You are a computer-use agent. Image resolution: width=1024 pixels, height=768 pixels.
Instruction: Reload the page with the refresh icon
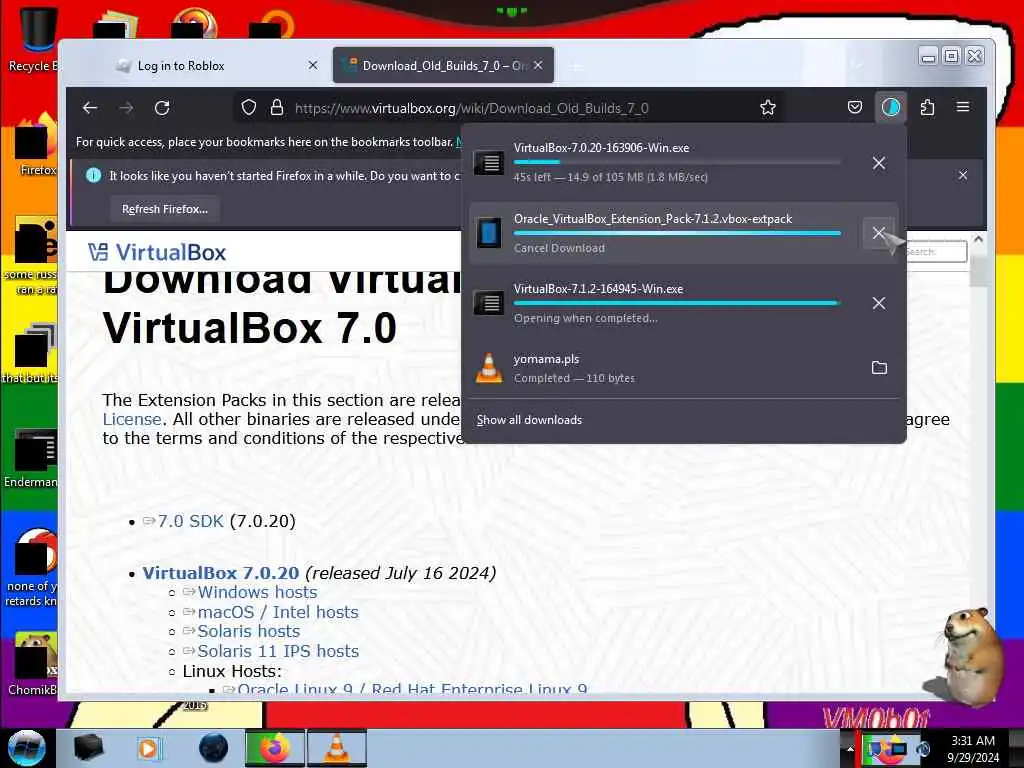[162, 108]
